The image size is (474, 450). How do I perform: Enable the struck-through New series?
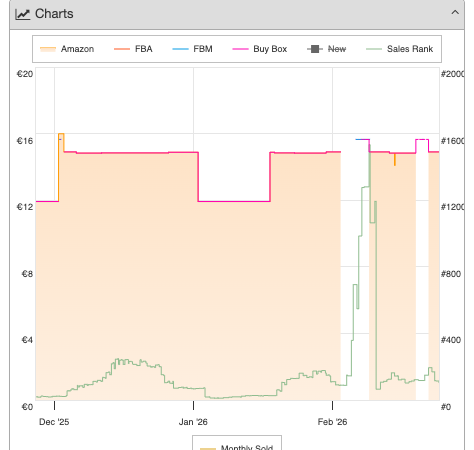click(x=326, y=49)
